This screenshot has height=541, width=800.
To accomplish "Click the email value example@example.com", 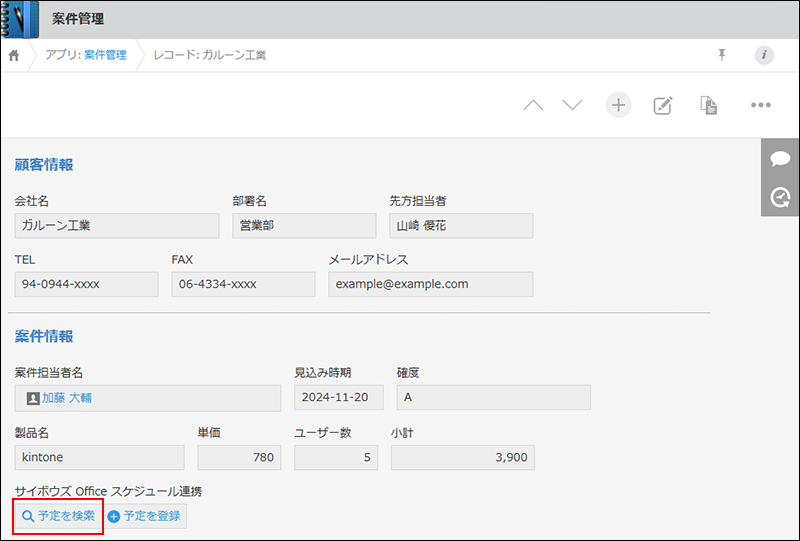I will (x=431, y=284).
